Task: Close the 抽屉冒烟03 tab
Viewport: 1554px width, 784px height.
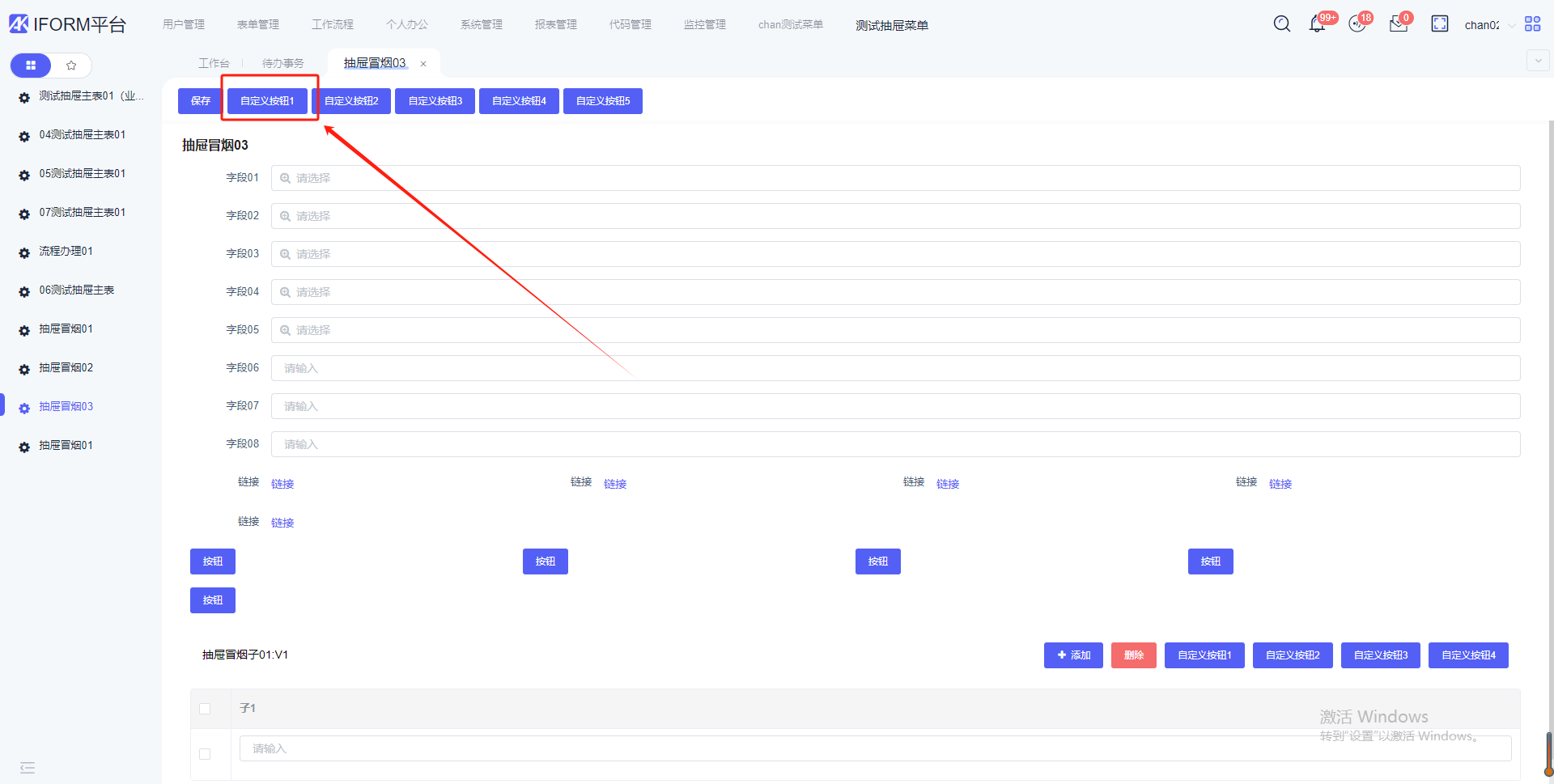Action: pyautogui.click(x=423, y=64)
